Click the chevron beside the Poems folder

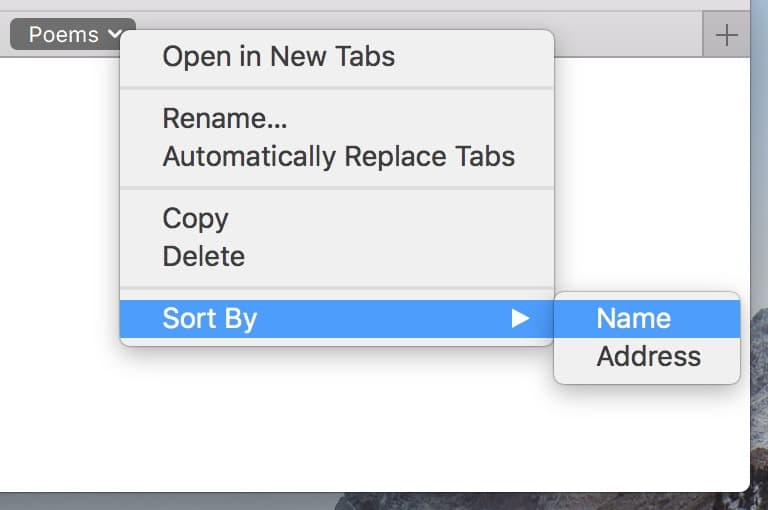(115, 35)
